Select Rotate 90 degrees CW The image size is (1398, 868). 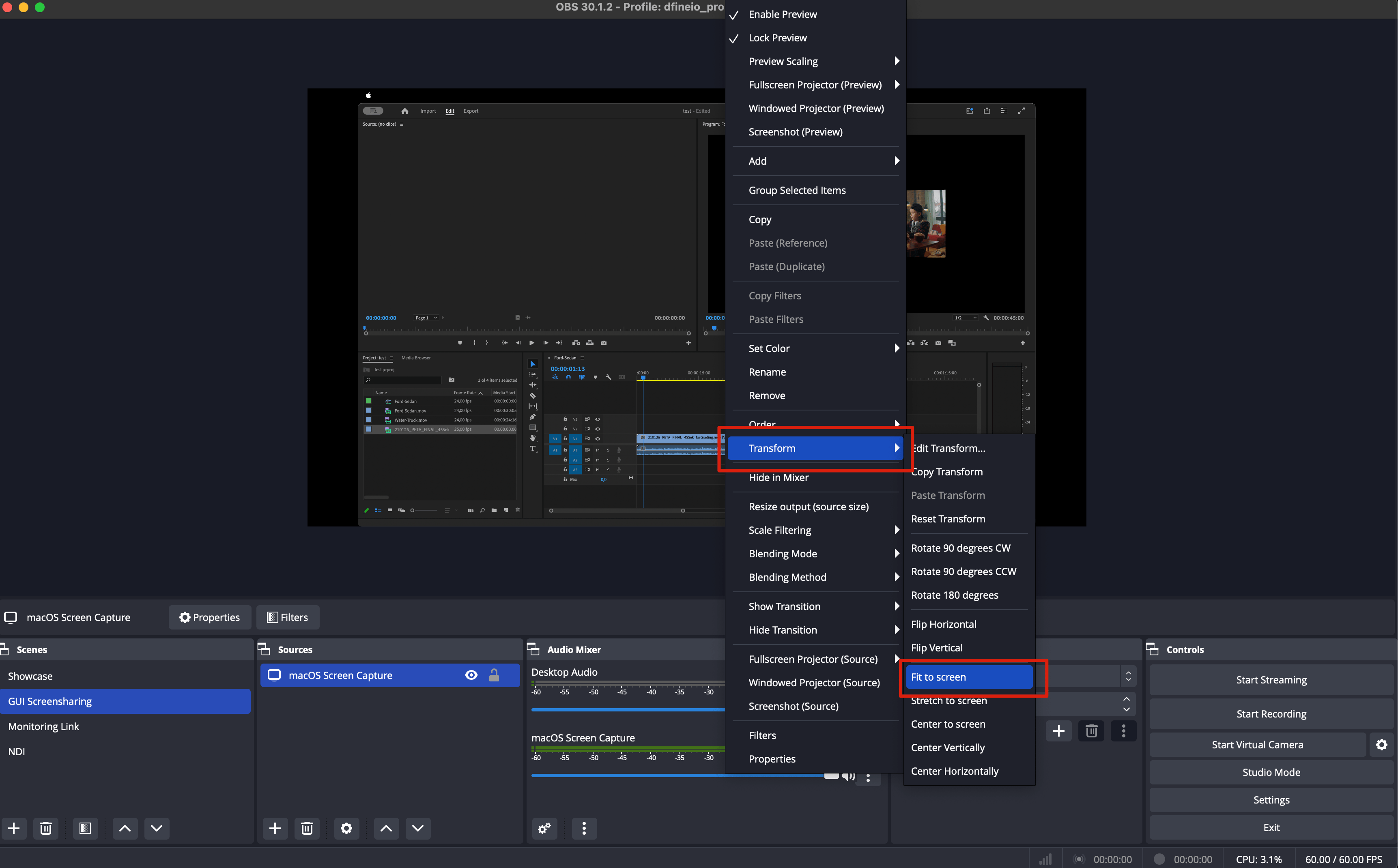click(969, 548)
